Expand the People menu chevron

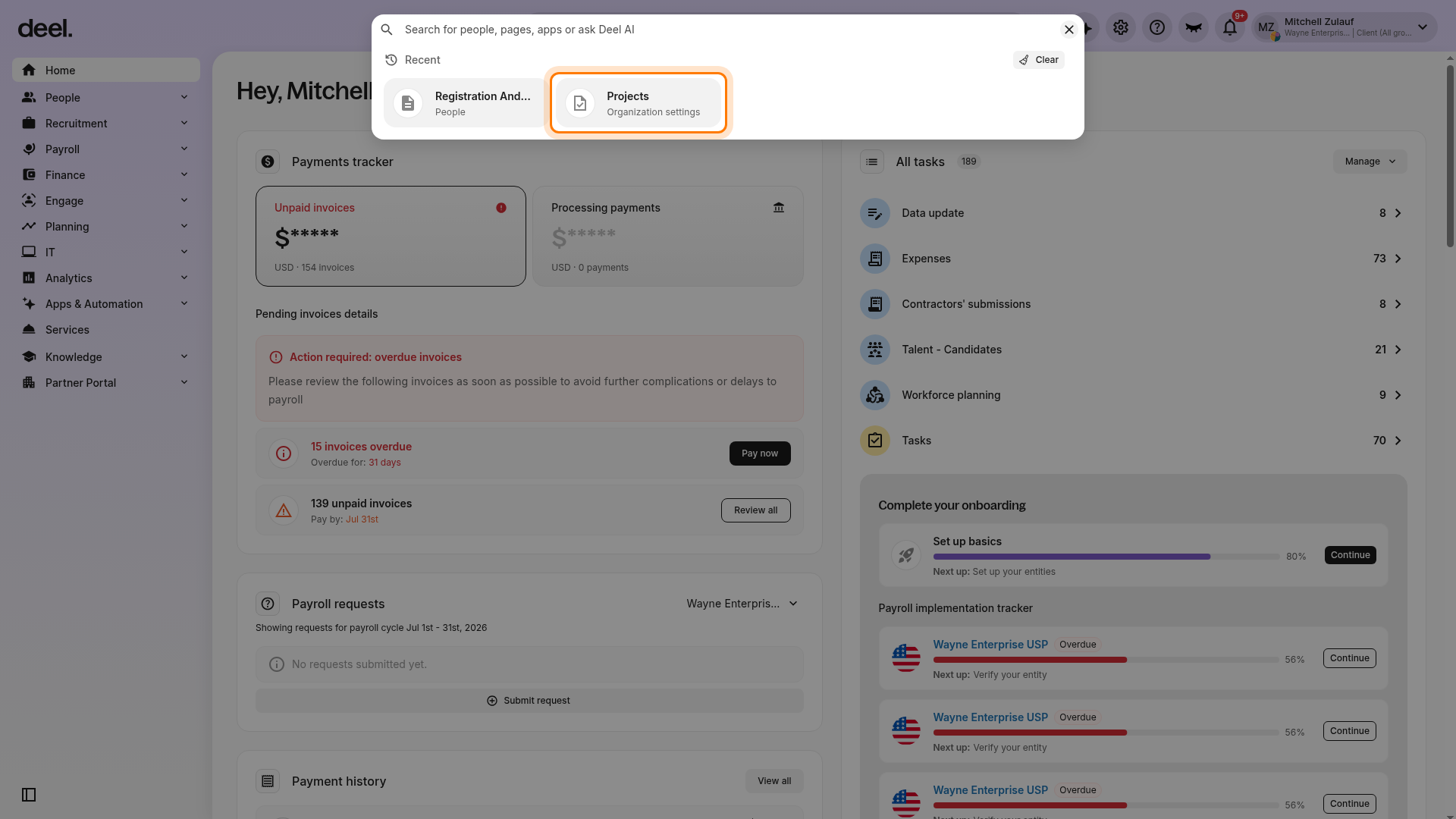[x=184, y=97]
